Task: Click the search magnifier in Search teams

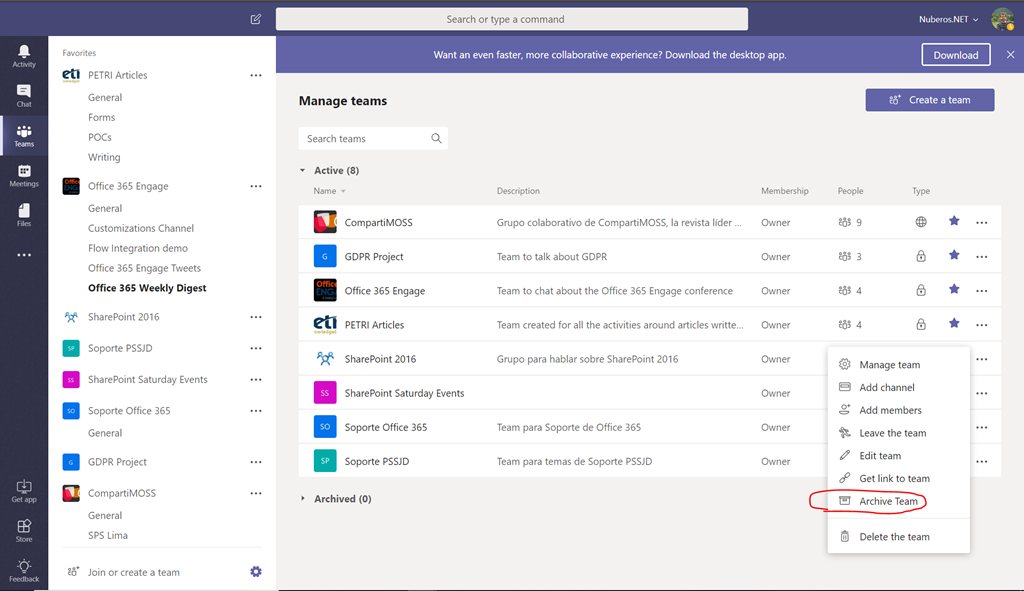Action: point(436,138)
